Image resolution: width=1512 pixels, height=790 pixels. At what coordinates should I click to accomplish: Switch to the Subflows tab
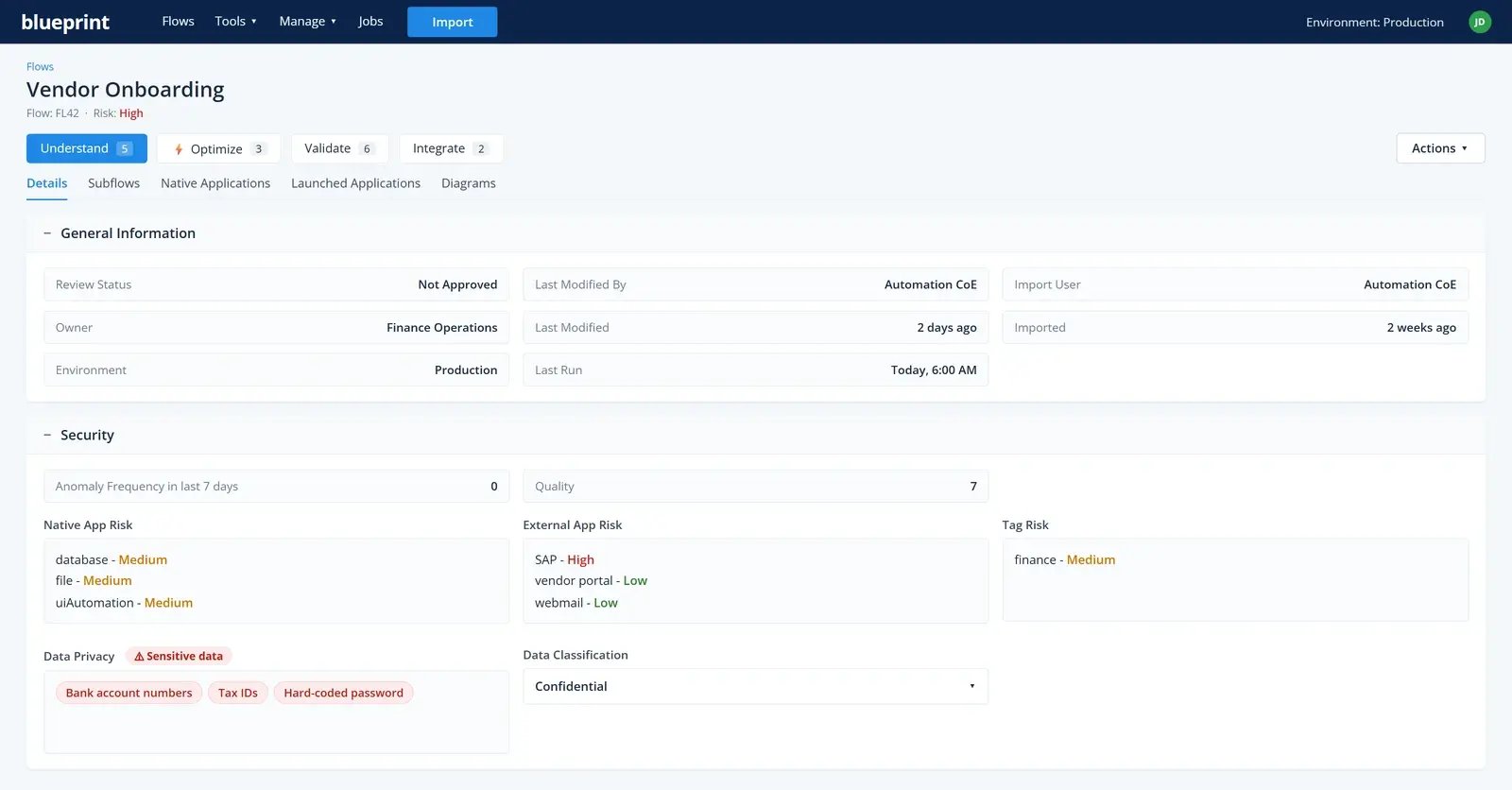coord(113,183)
